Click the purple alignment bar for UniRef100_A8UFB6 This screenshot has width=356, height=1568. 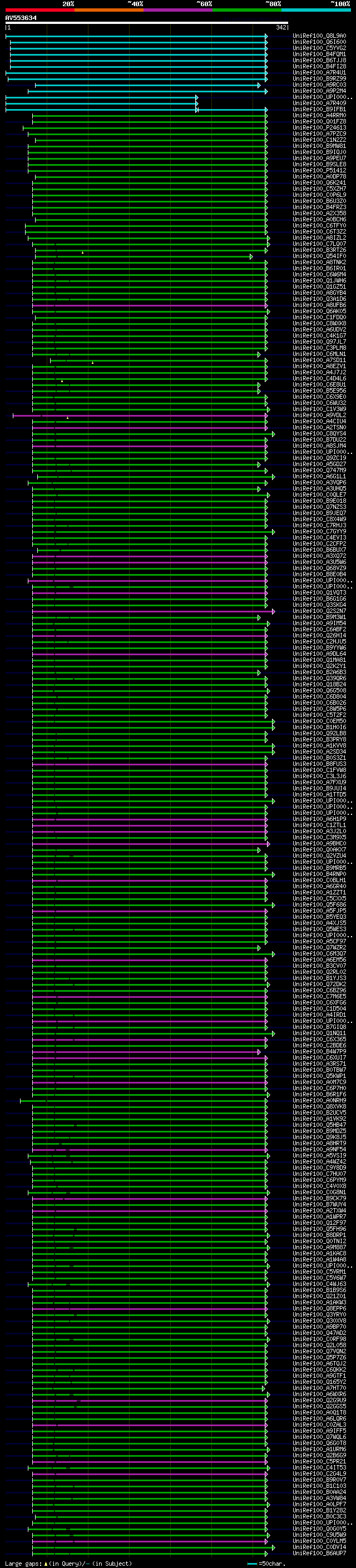click(x=150, y=305)
